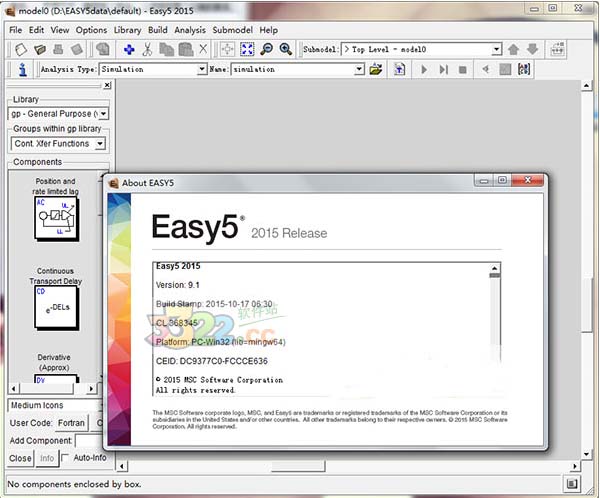Click the blue Info icon
The width and height of the screenshot is (600, 498).
coord(23,69)
